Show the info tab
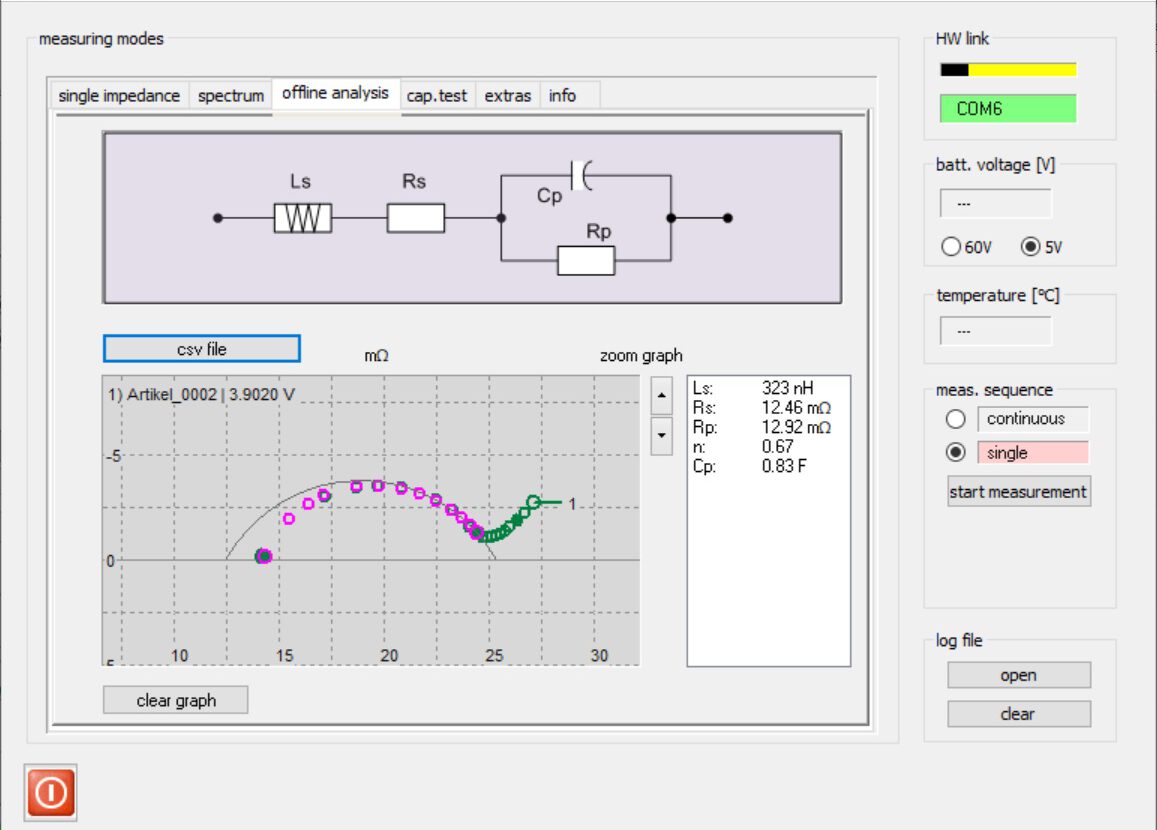1157x830 pixels. click(x=562, y=96)
